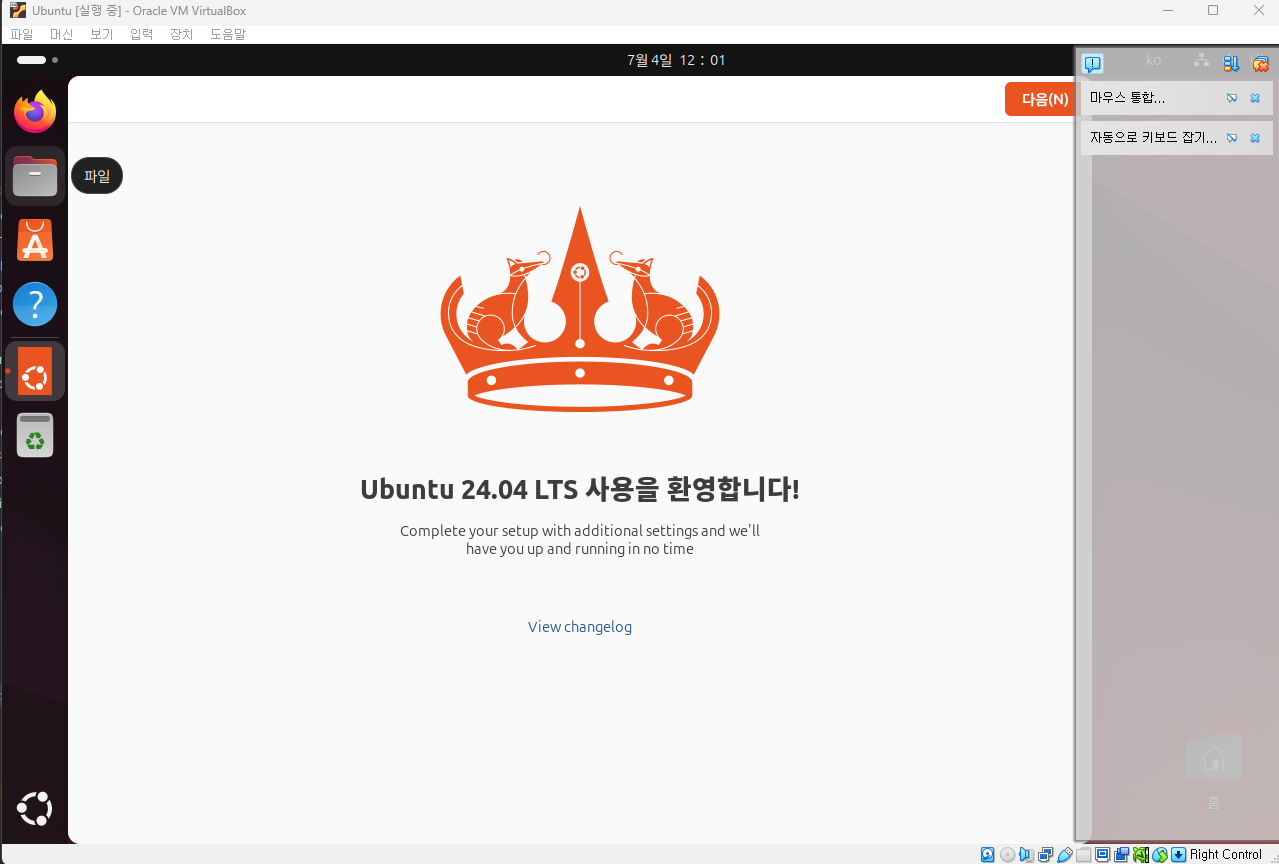This screenshot has width=1279, height=864.
Task: Click the GNOME network status icon in top bar
Action: coord(1201,61)
